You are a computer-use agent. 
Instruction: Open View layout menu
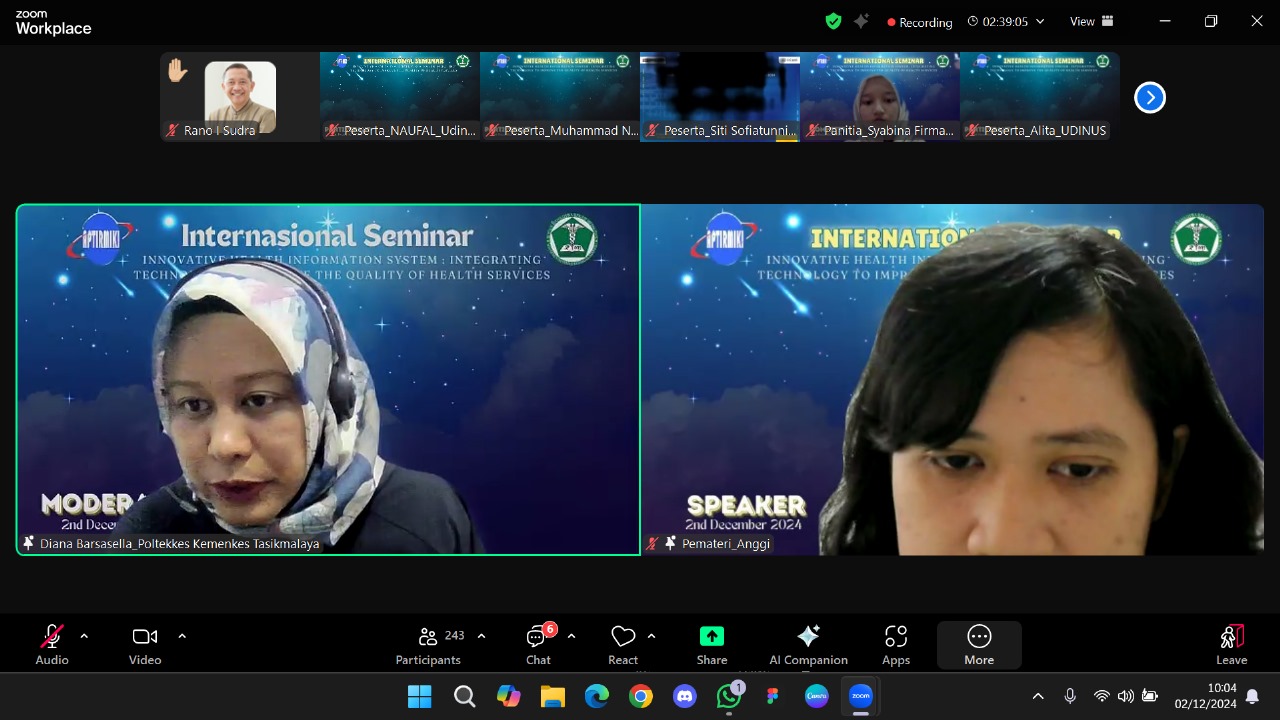[1092, 21]
